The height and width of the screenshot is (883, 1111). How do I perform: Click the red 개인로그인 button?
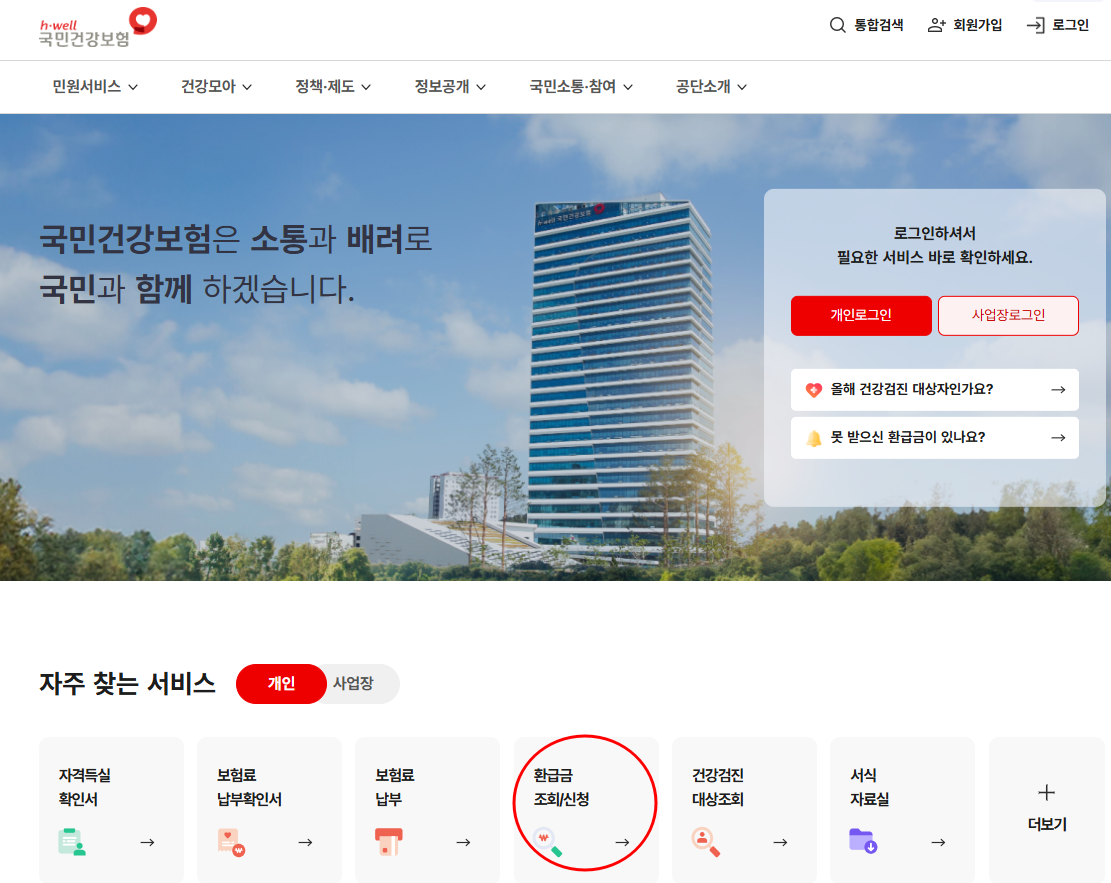coord(861,315)
